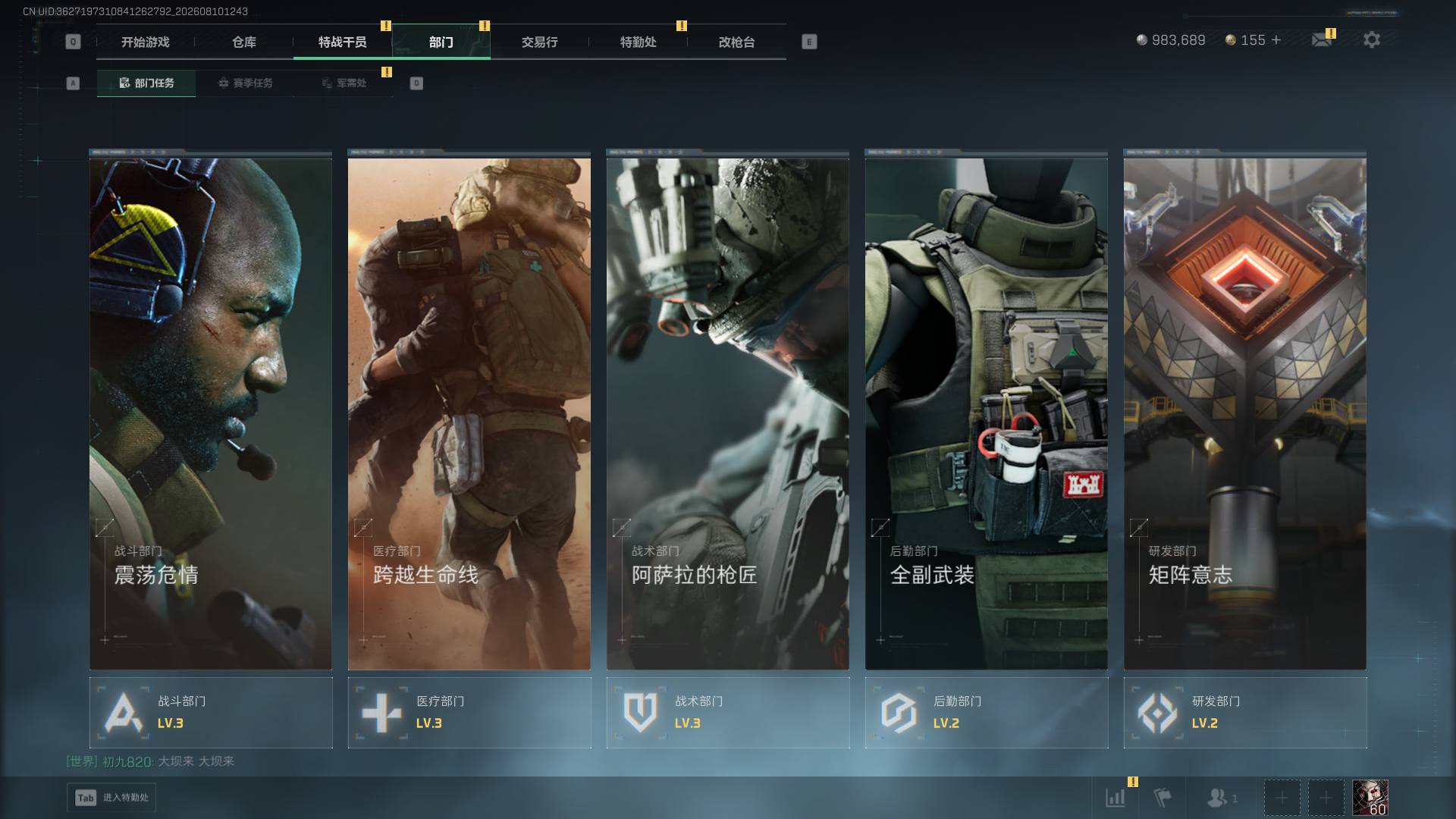
Task: Click the flag icon in the bottom bar
Action: coord(1162,798)
